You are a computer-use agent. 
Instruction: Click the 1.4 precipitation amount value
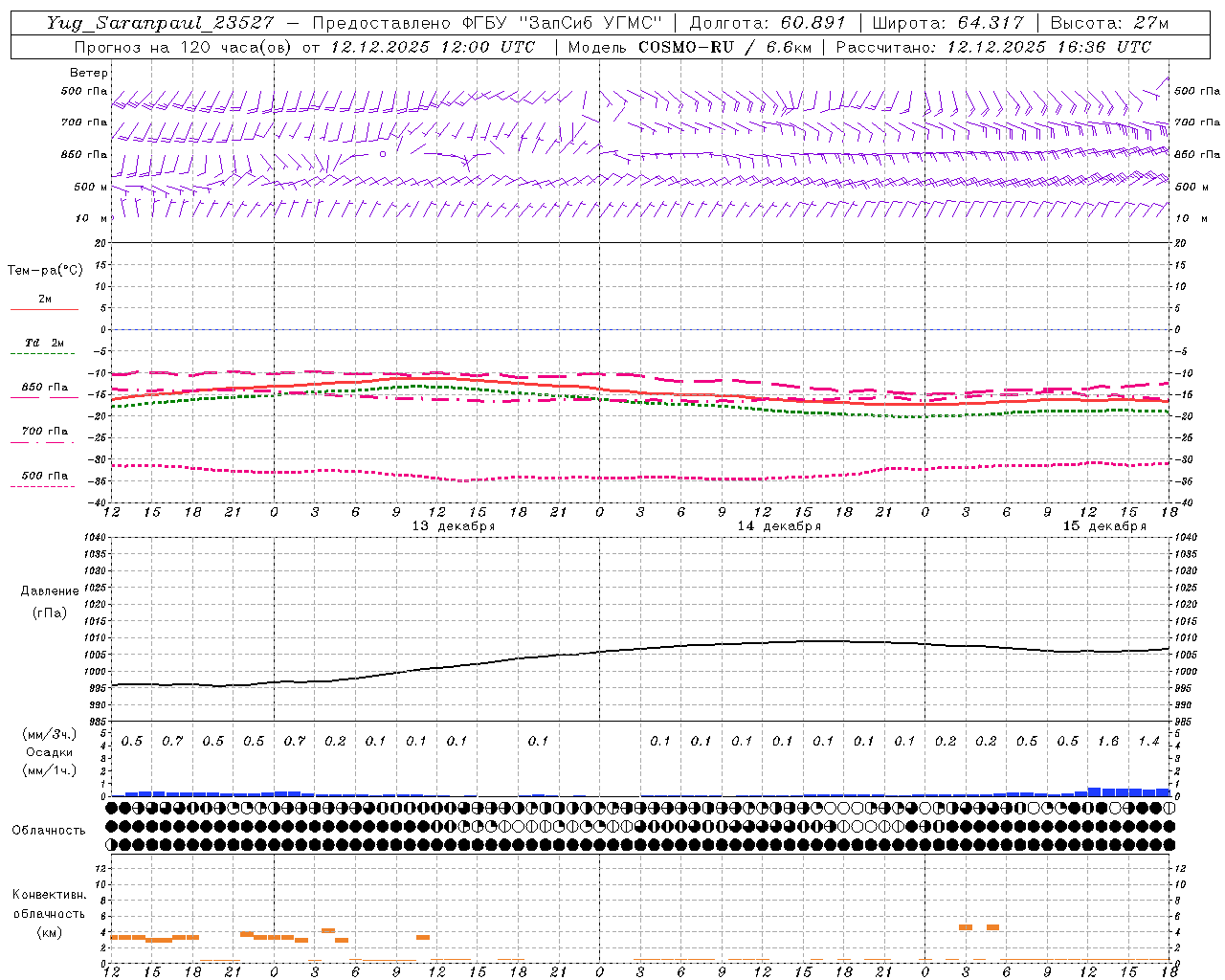[x=1148, y=742]
